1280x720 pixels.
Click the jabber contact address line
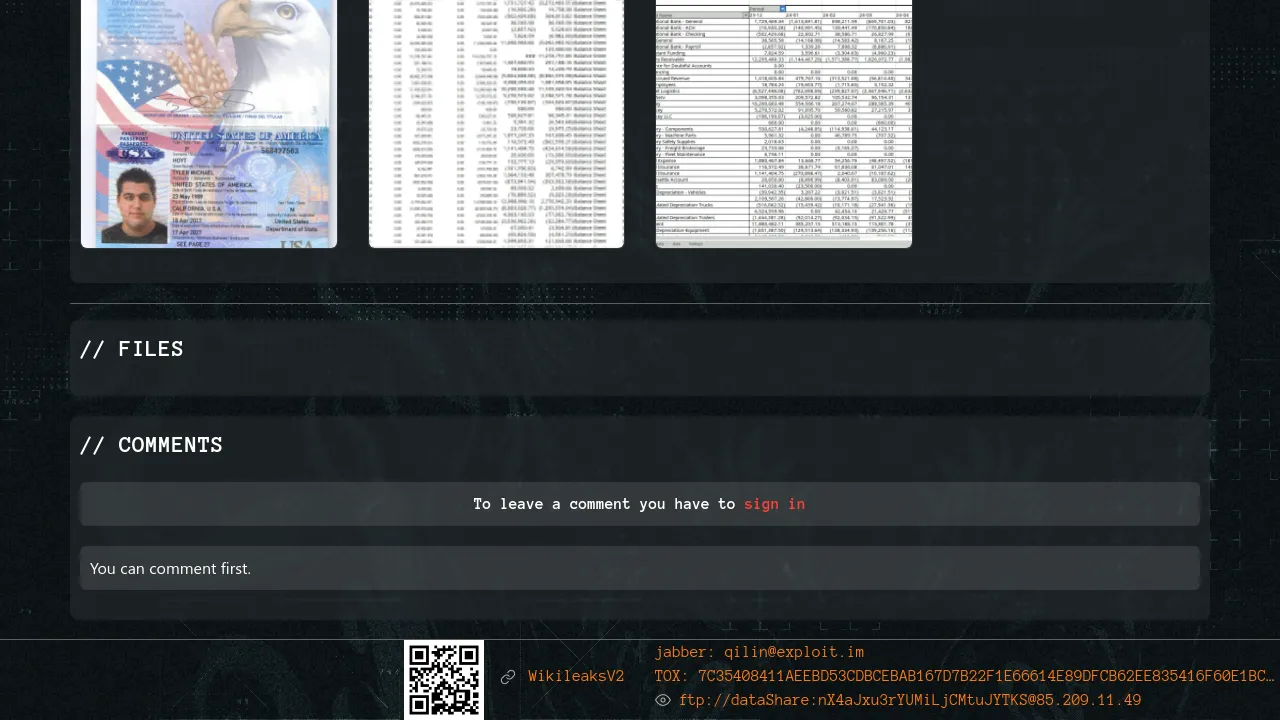point(759,652)
